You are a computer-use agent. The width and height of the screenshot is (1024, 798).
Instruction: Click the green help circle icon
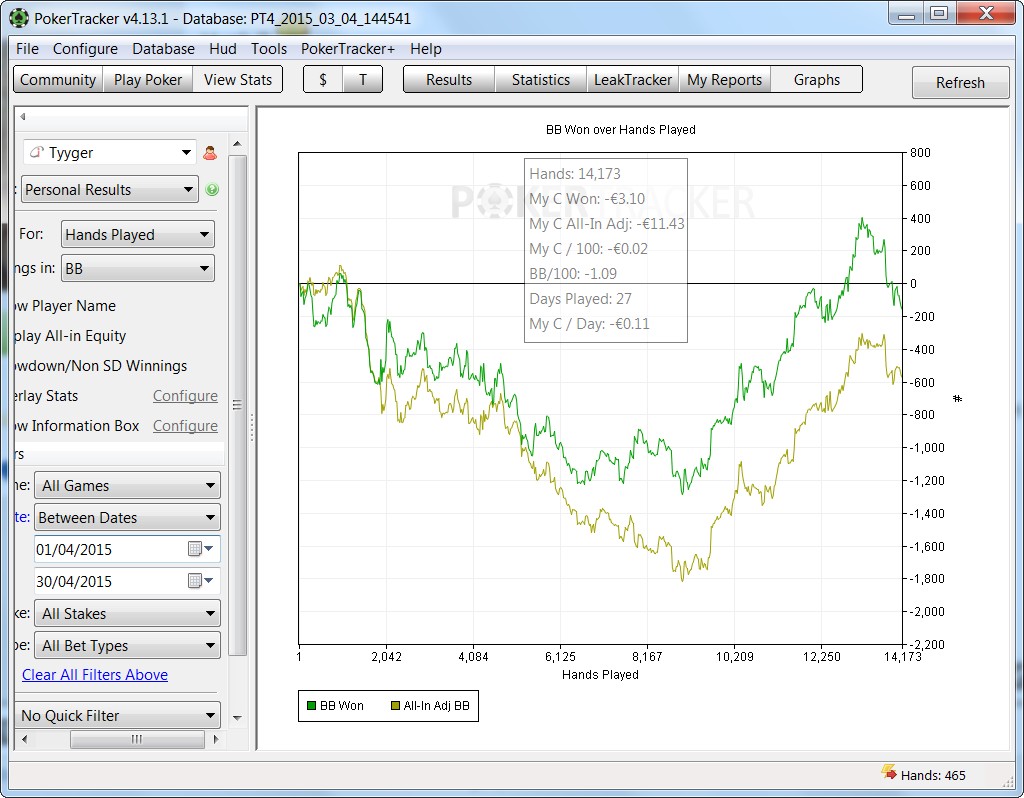(212, 190)
